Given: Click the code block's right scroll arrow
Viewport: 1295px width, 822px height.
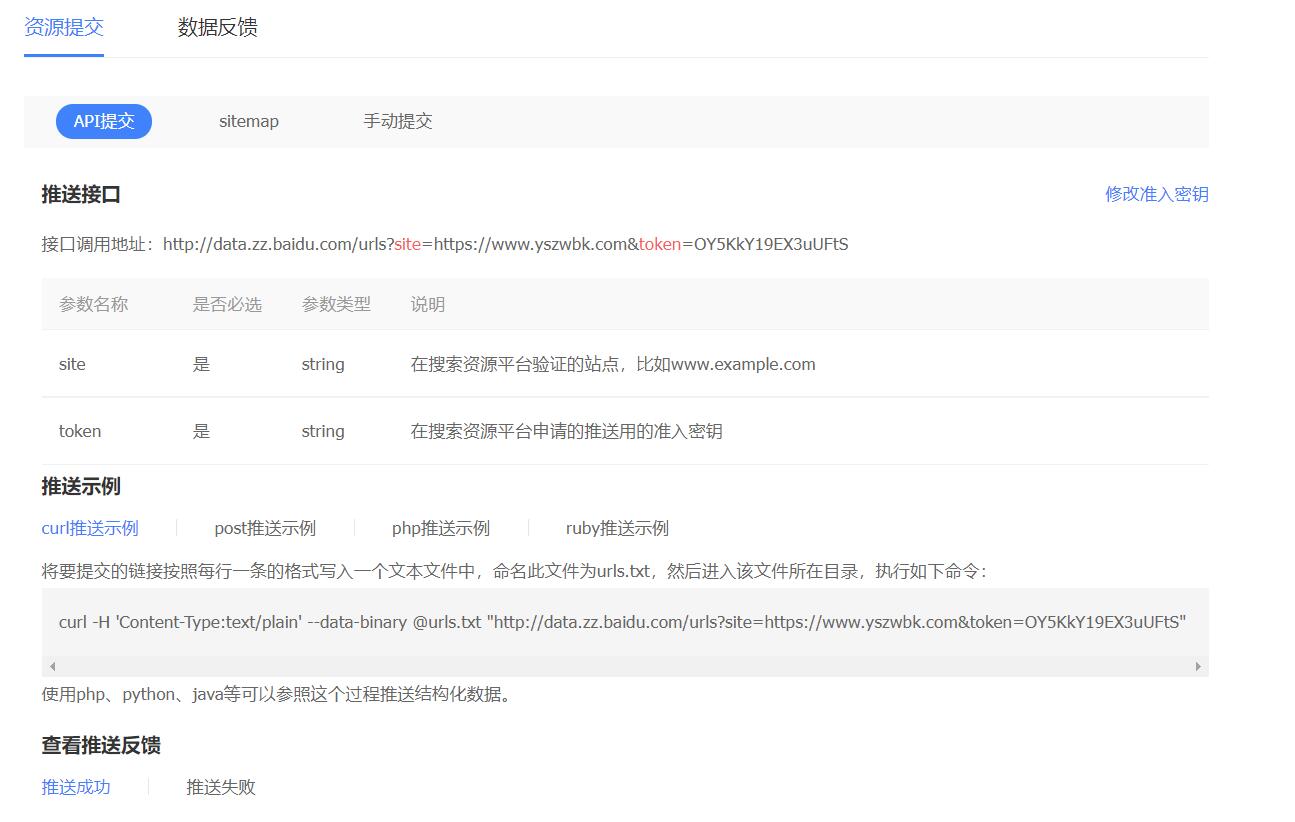Looking at the screenshot, I should coord(1198,666).
